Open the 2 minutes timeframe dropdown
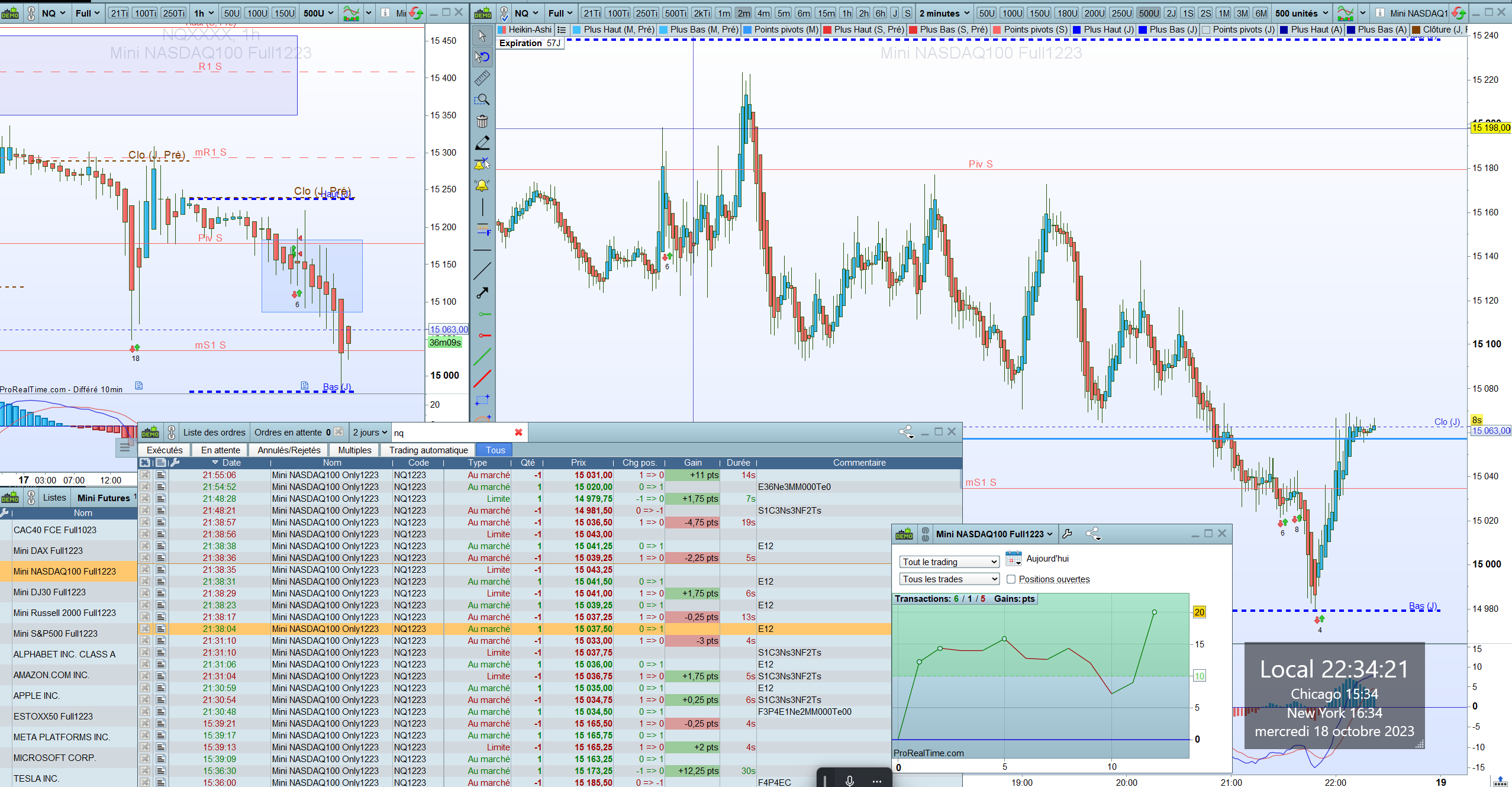The height and width of the screenshot is (787, 1512). (x=944, y=13)
